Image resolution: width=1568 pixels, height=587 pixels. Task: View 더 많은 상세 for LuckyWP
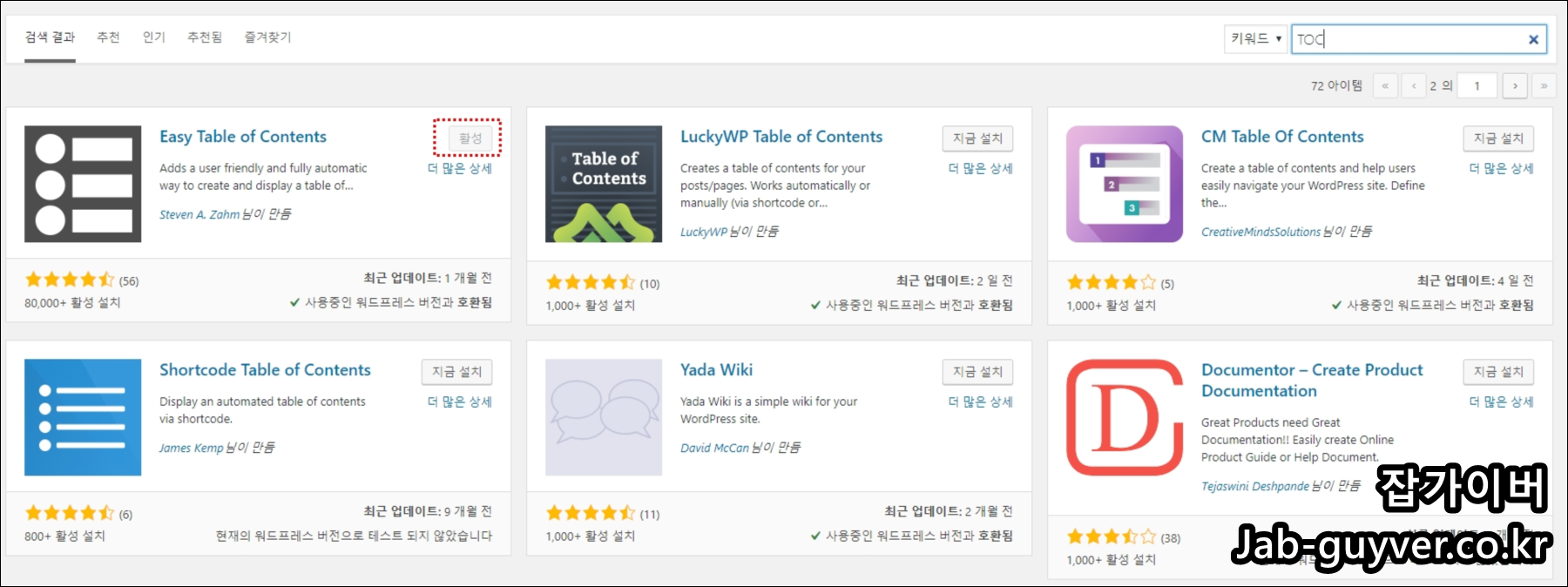(981, 168)
